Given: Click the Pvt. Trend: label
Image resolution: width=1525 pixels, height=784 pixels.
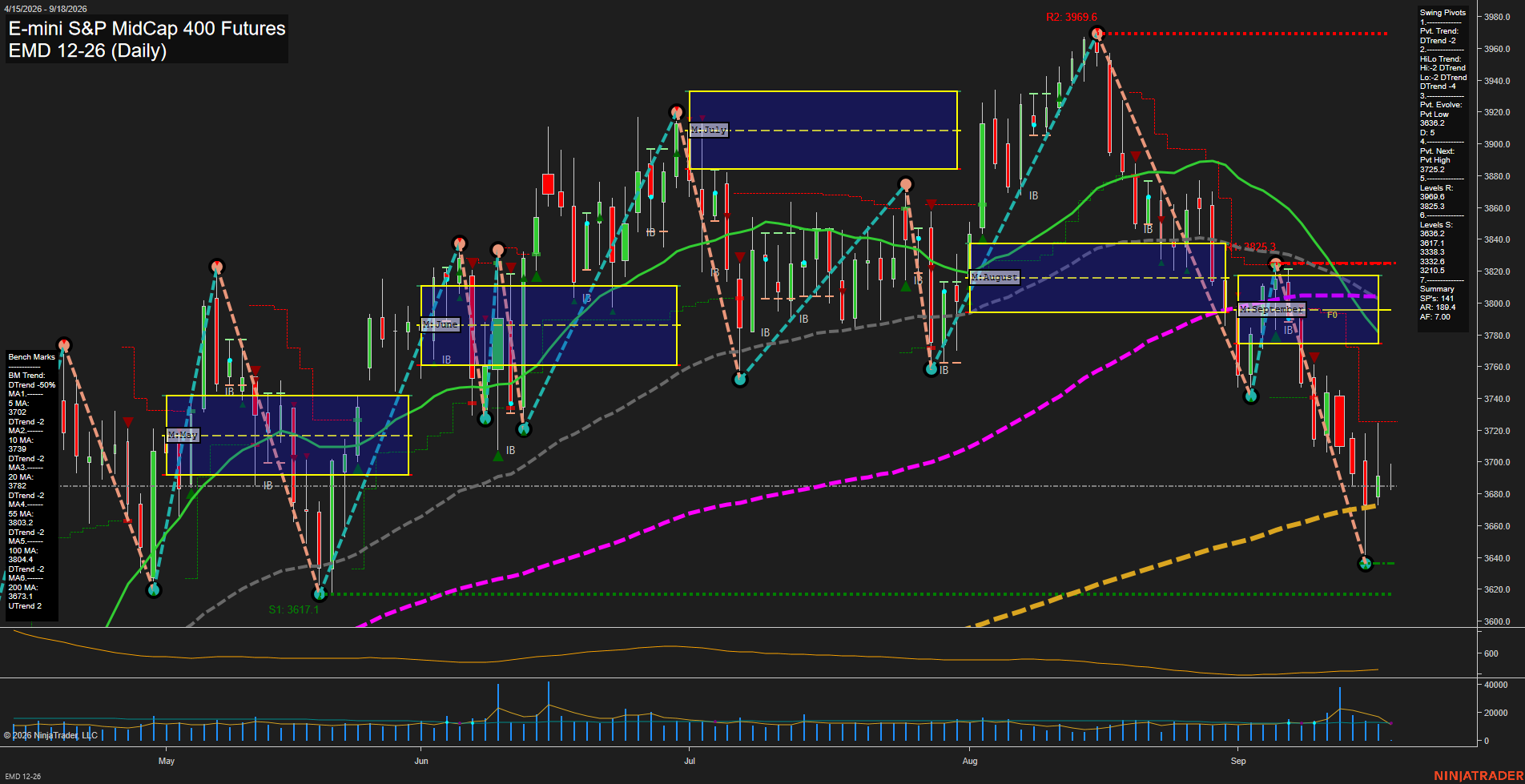Looking at the screenshot, I should pos(1439,31).
